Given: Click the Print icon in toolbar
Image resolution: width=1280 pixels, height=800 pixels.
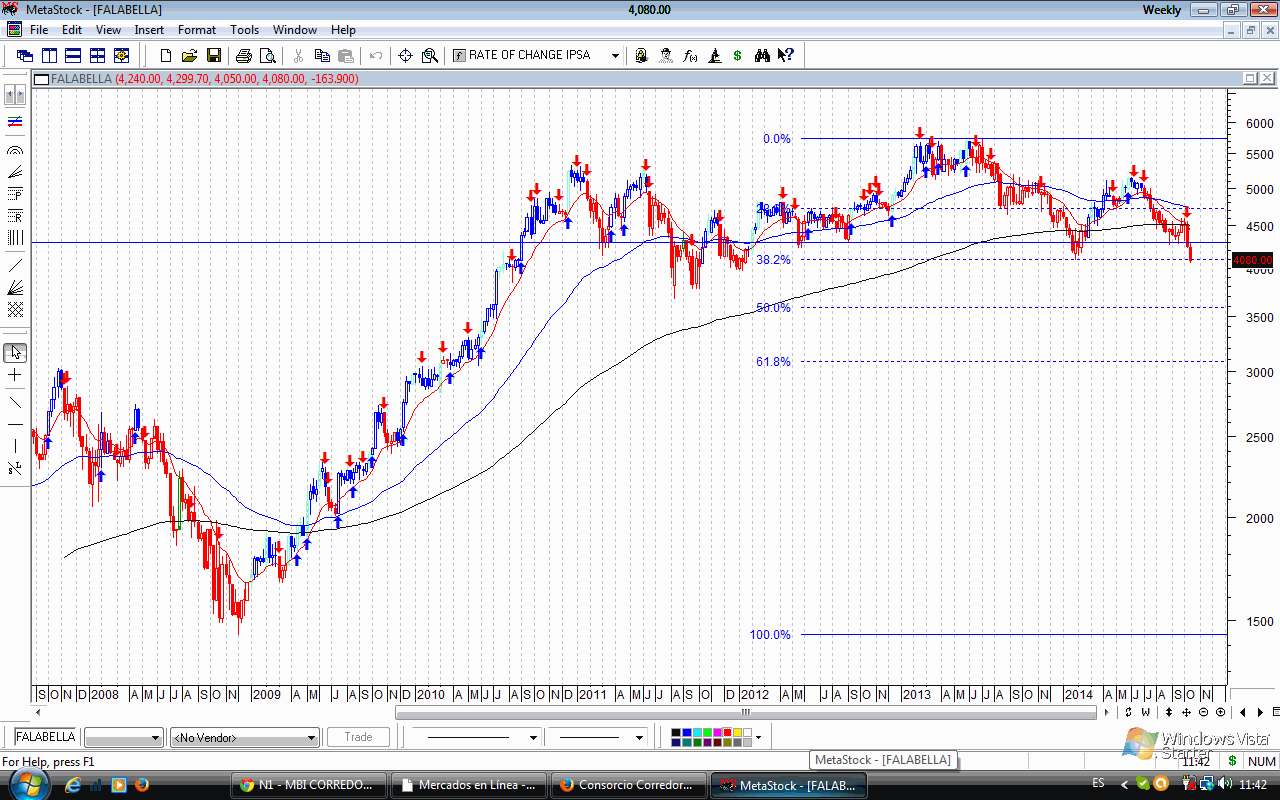Looking at the screenshot, I should pyautogui.click(x=244, y=56).
